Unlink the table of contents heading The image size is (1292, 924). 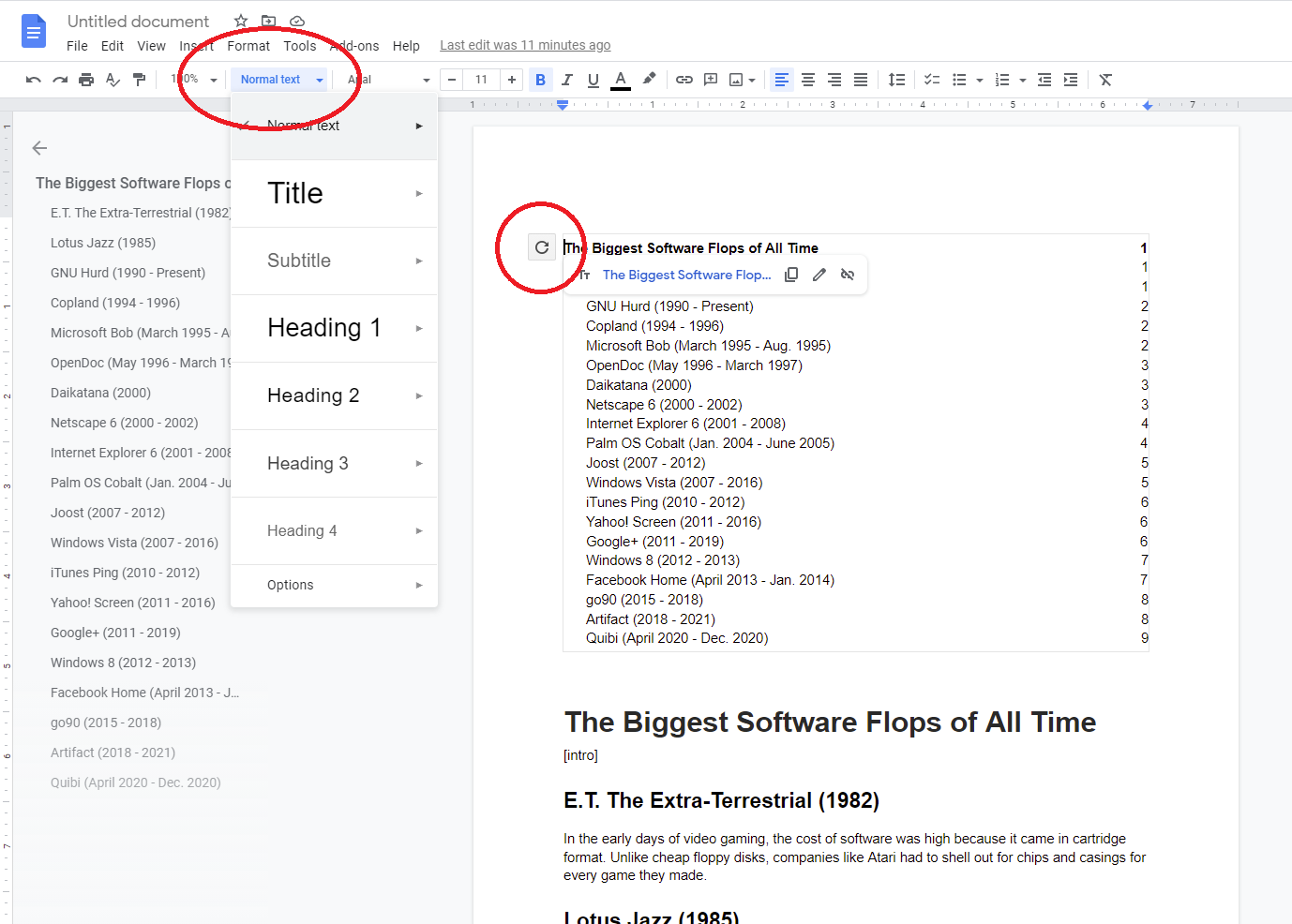[847, 274]
